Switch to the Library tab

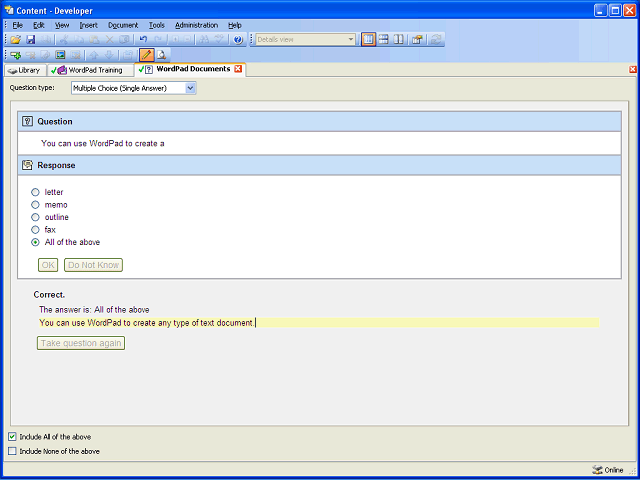pos(25,70)
